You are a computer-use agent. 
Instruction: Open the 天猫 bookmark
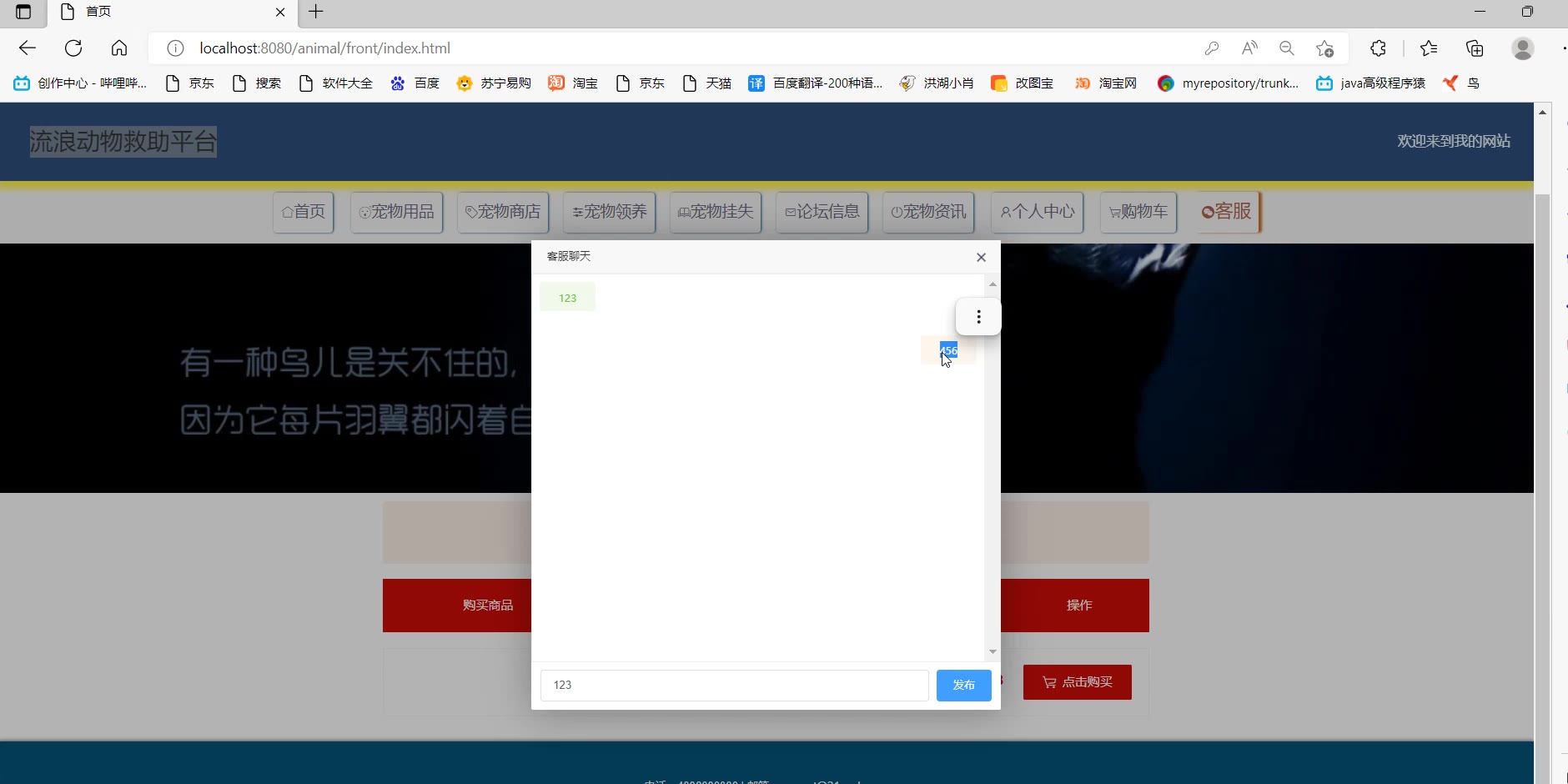point(706,83)
